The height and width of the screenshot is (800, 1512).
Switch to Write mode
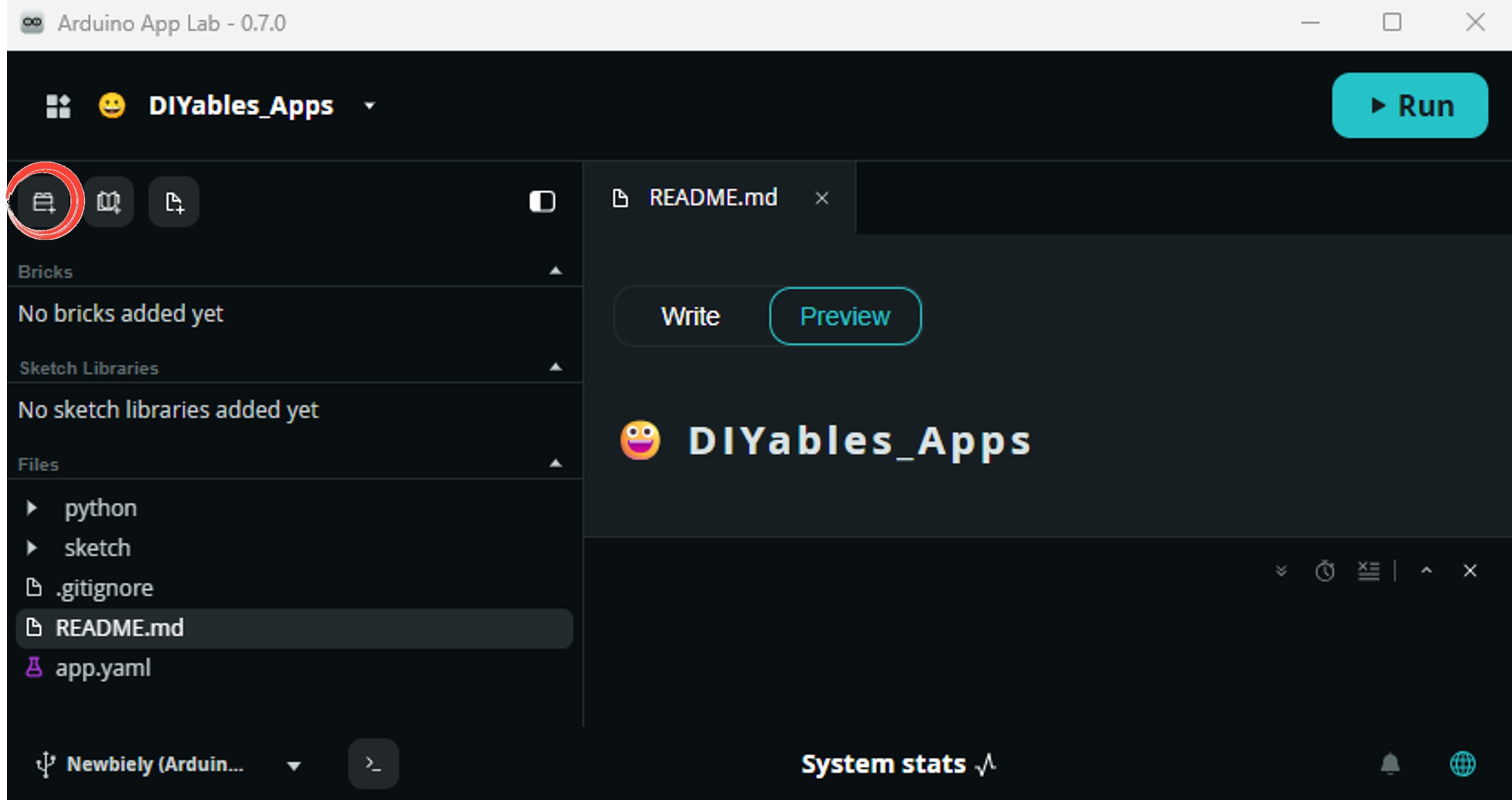tap(690, 317)
